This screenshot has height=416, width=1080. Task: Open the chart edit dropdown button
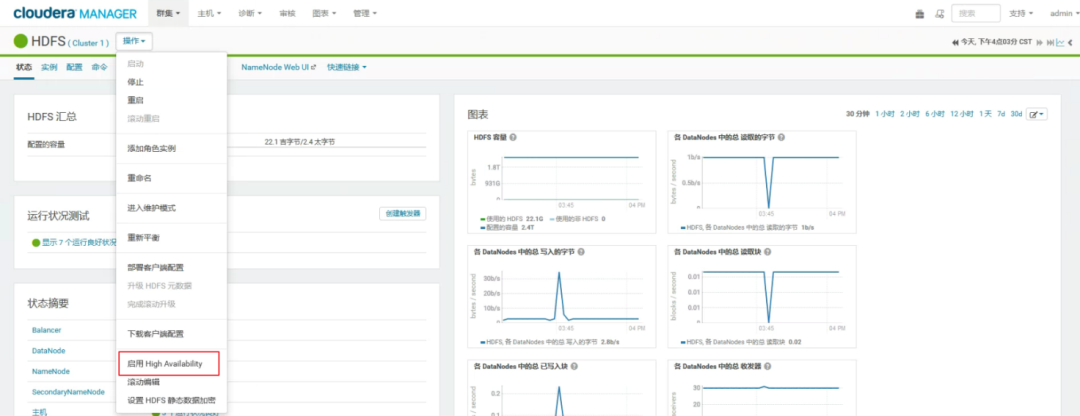[1037, 114]
